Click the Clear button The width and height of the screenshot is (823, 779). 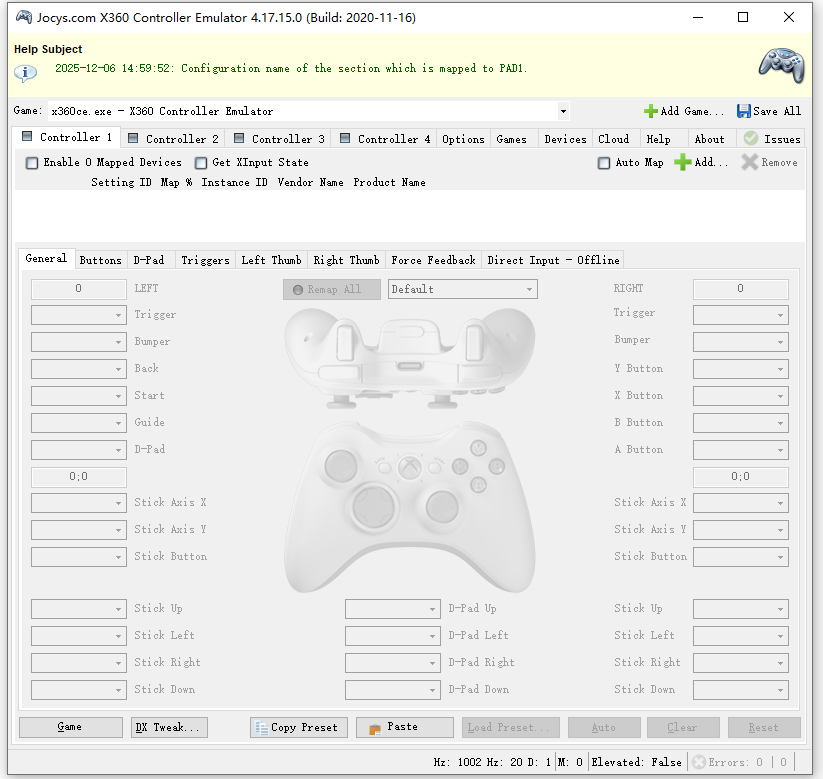683,728
